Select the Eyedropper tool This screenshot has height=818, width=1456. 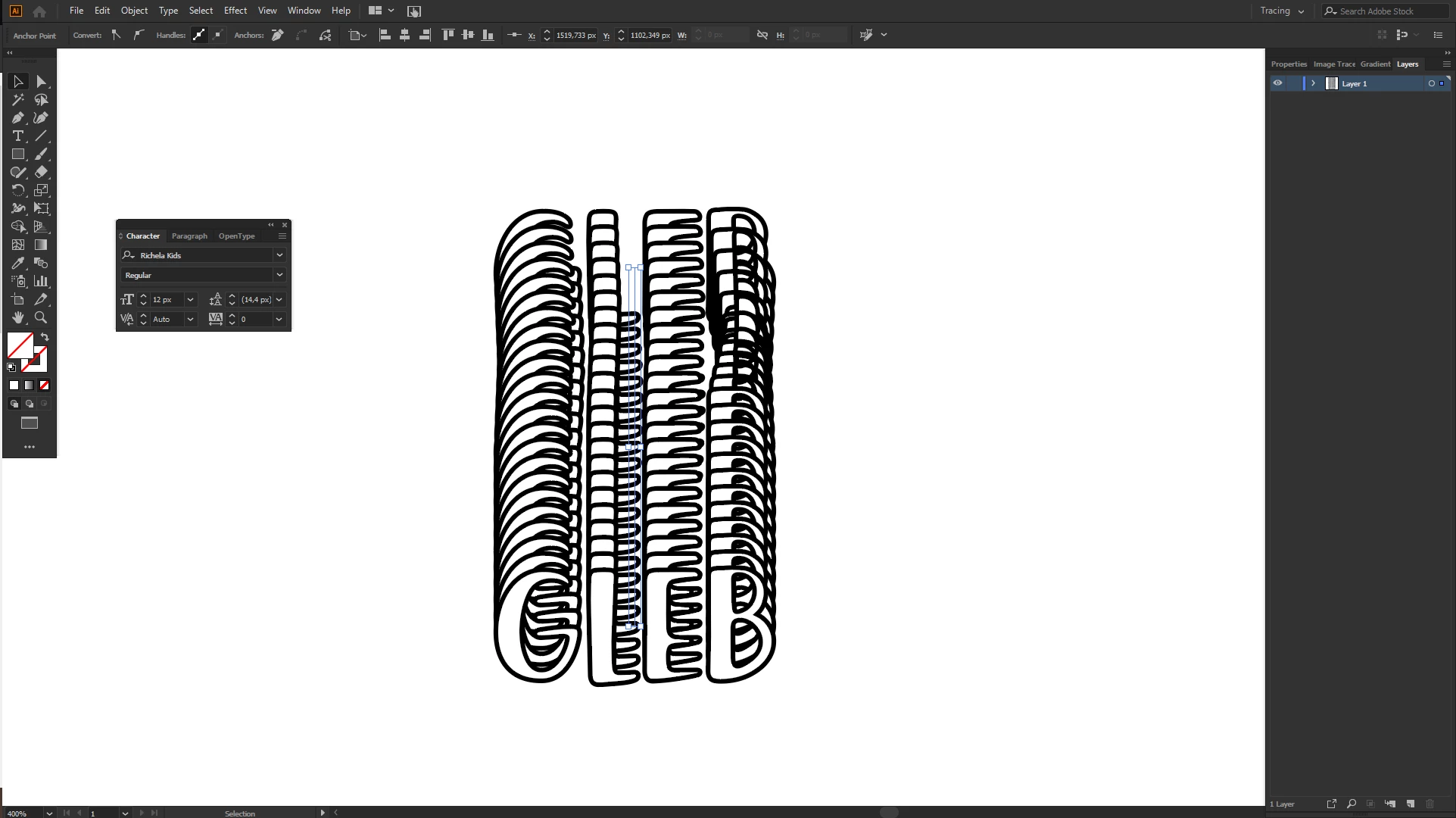tap(17, 264)
